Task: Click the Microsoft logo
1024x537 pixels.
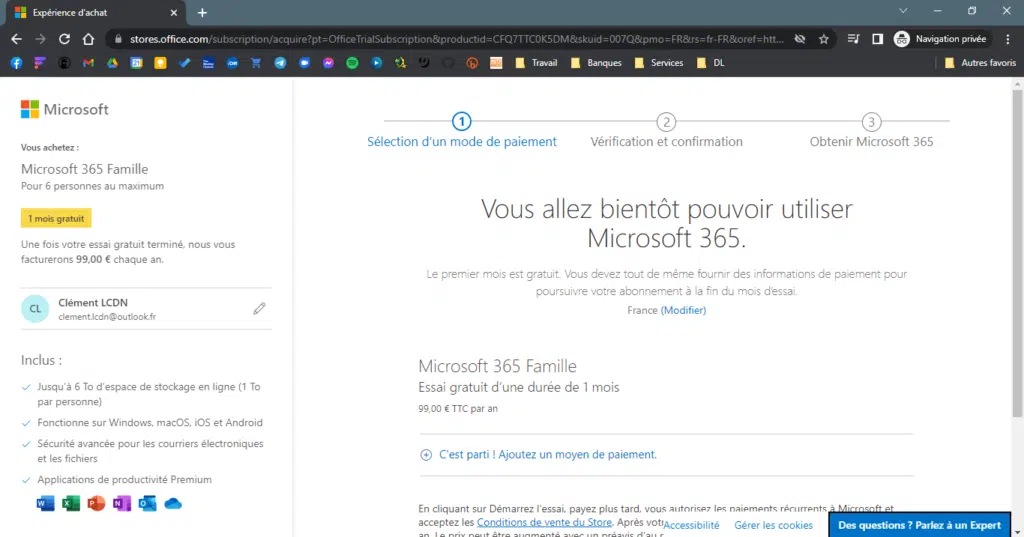Action: (x=65, y=109)
